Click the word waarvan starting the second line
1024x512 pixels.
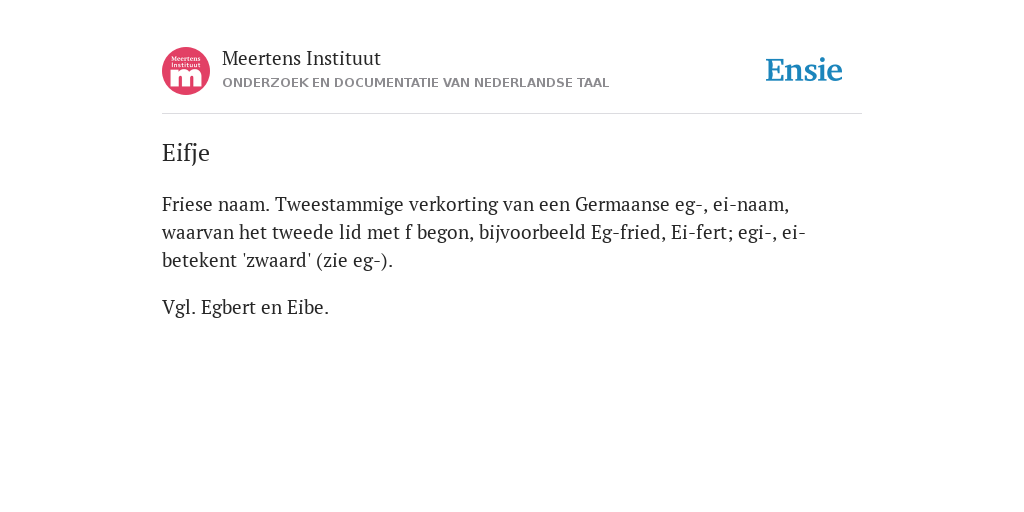[197, 232]
